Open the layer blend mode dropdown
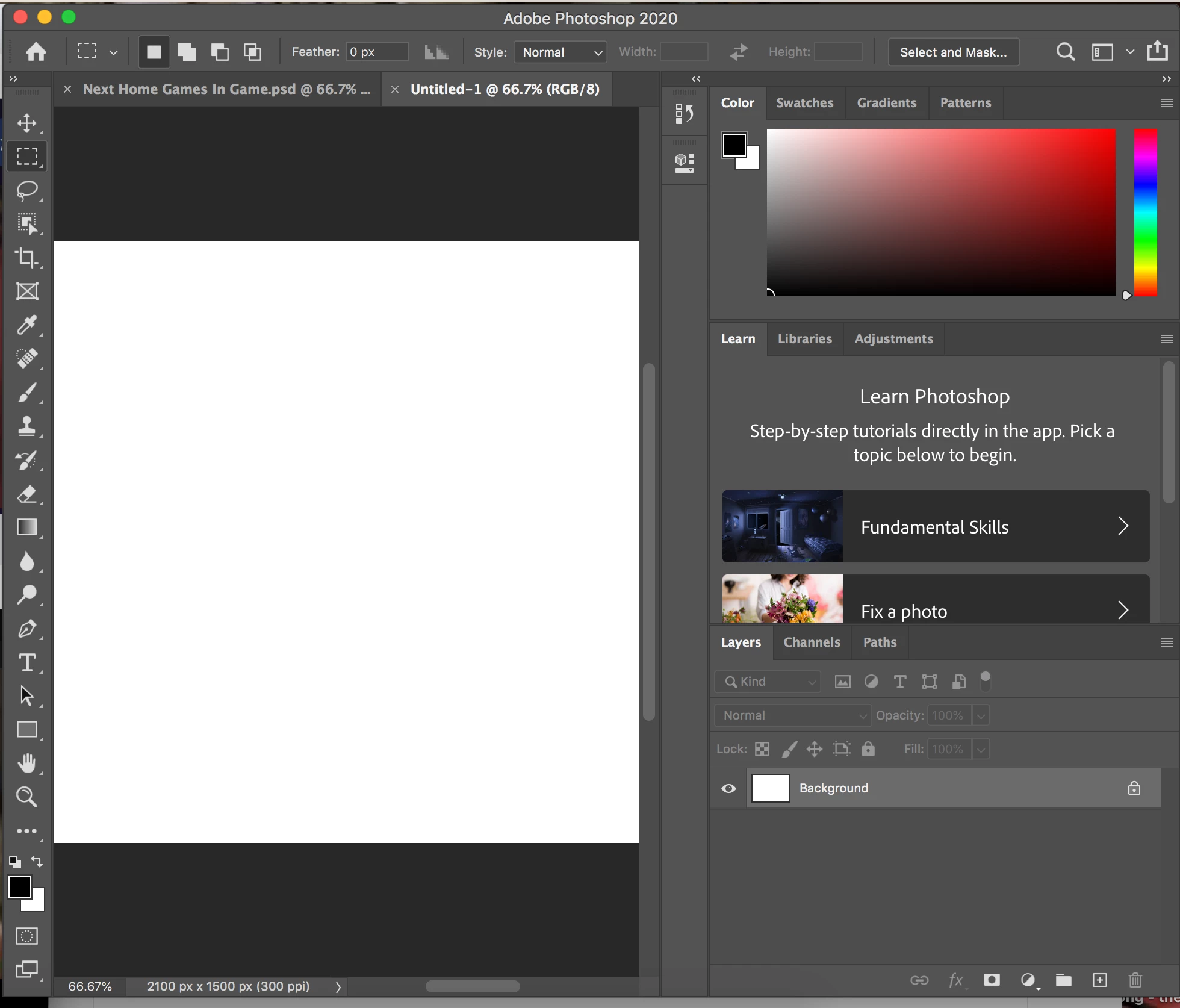 [793, 715]
